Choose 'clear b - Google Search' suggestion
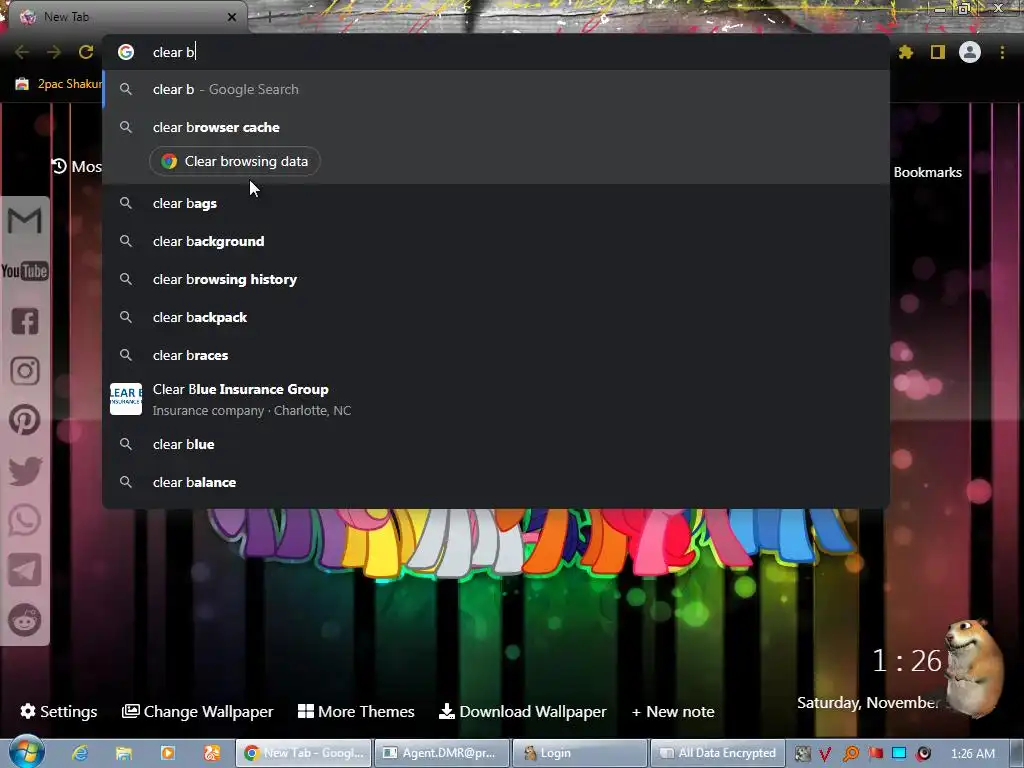This screenshot has width=1024, height=768. point(496,89)
